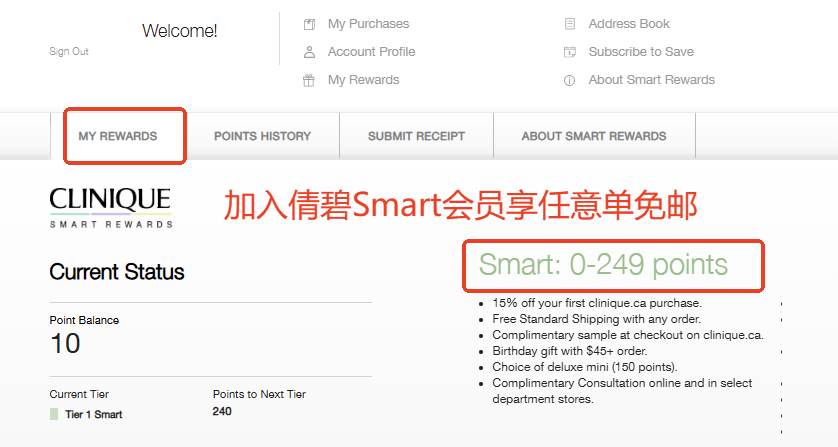Open the Address Book link
This screenshot has width=838, height=447.
[629, 24]
